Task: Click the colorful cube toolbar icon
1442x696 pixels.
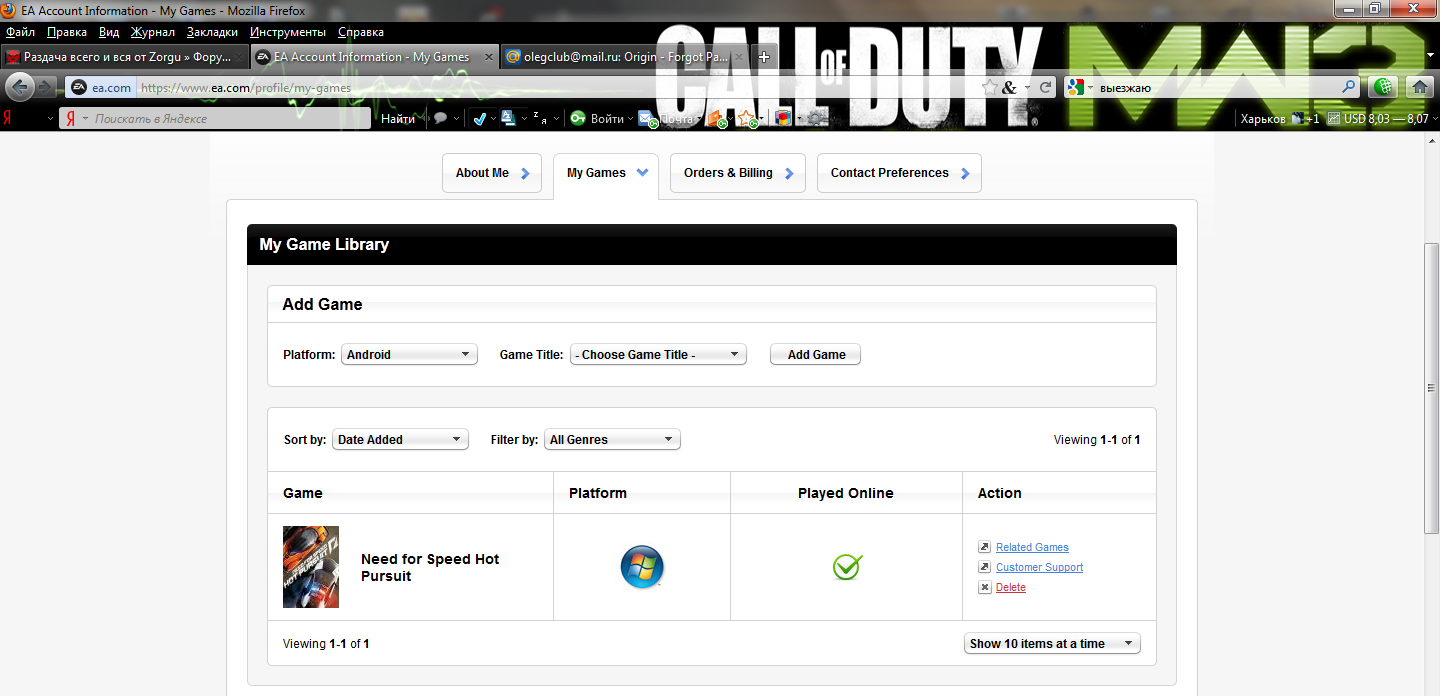Action: coord(783,118)
